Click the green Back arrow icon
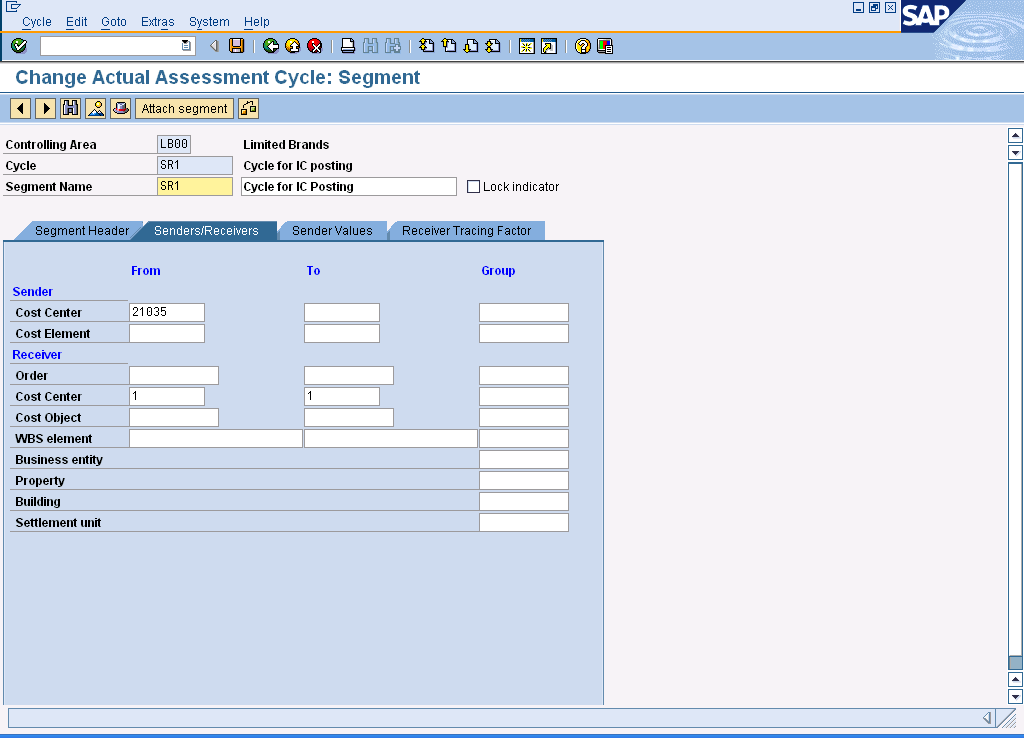Screen dimensions: 1024x738 [x=270, y=46]
